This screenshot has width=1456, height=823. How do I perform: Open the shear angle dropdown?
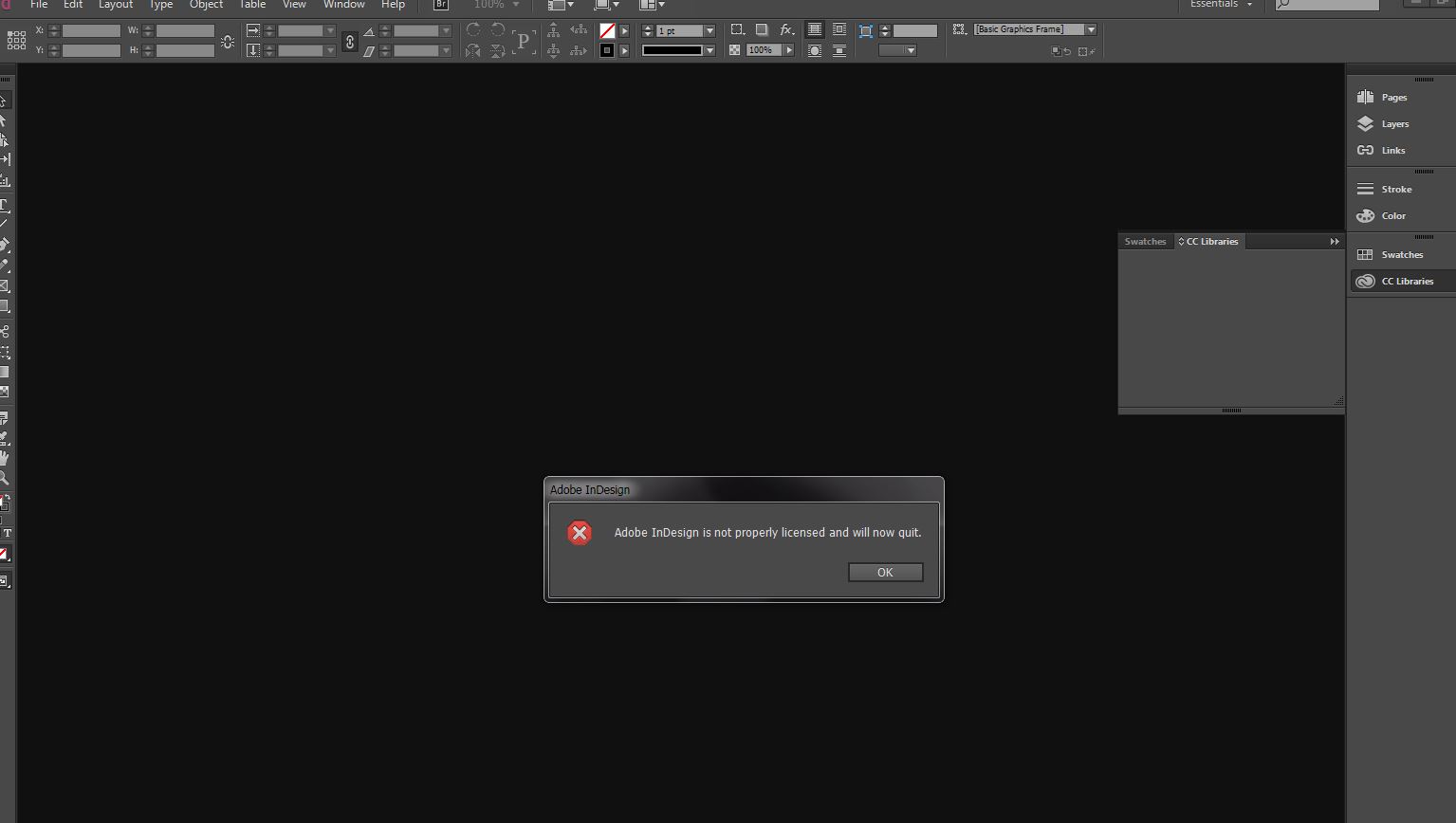pyautogui.click(x=446, y=50)
